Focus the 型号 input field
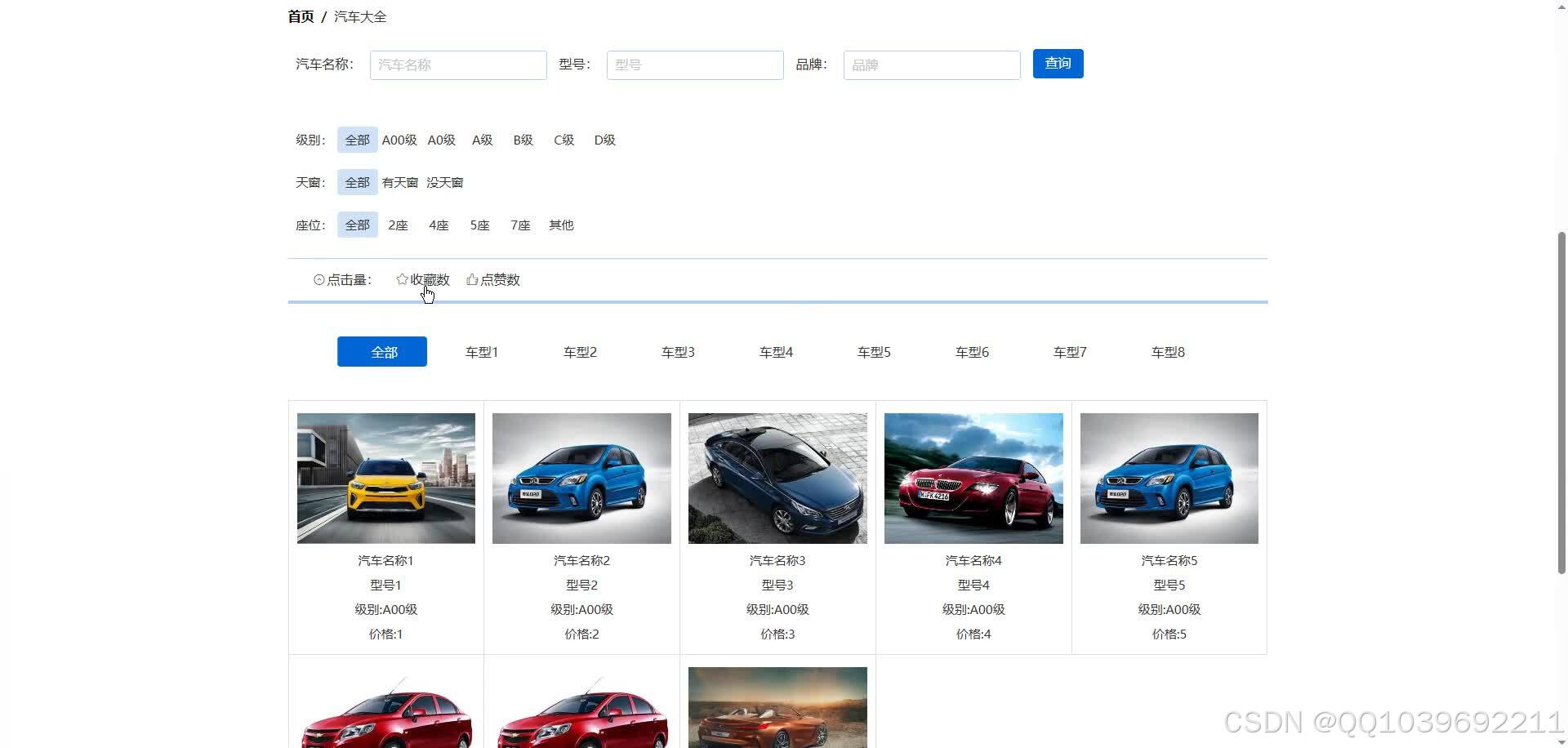This screenshot has width=1568, height=748. click(695, 65)
